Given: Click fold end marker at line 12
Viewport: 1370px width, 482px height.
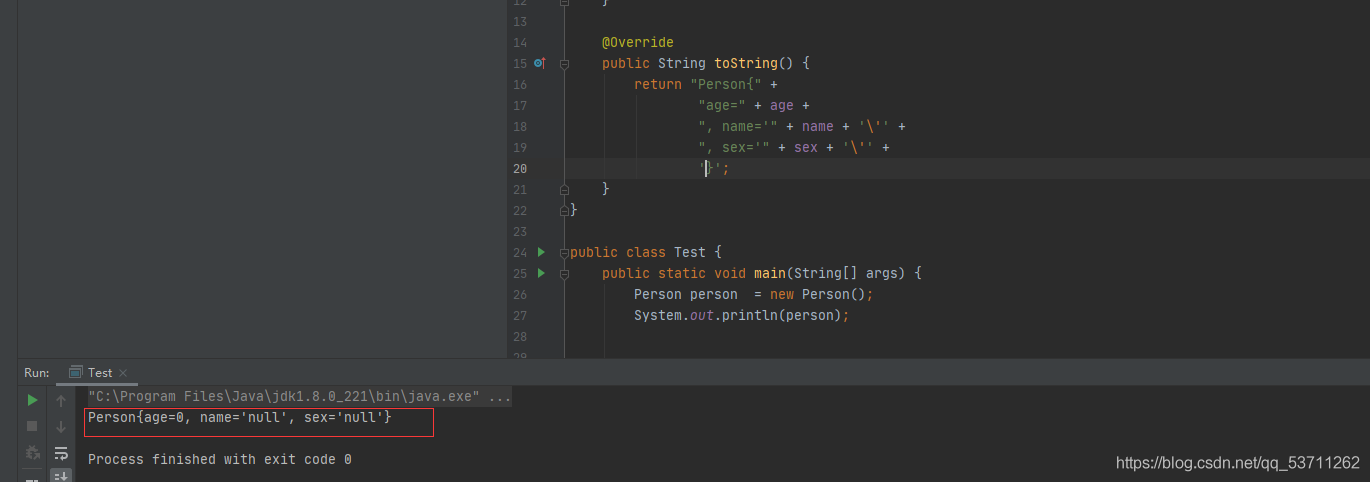Looking at the screenshot, I should [x=564, y=3].
